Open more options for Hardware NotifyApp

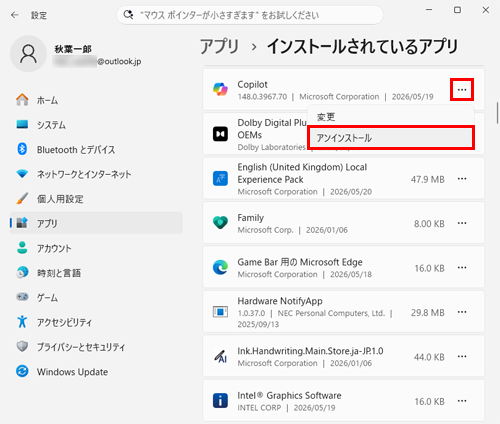462,312
